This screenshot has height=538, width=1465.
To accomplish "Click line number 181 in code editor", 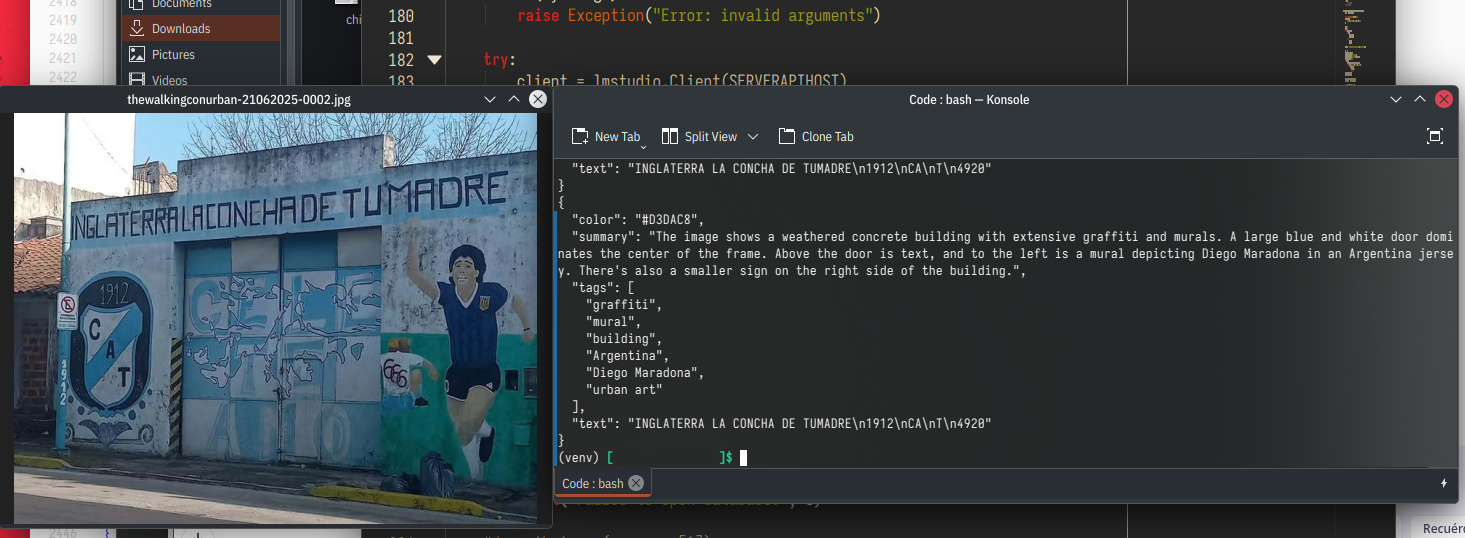I will [x=400, y=39].
